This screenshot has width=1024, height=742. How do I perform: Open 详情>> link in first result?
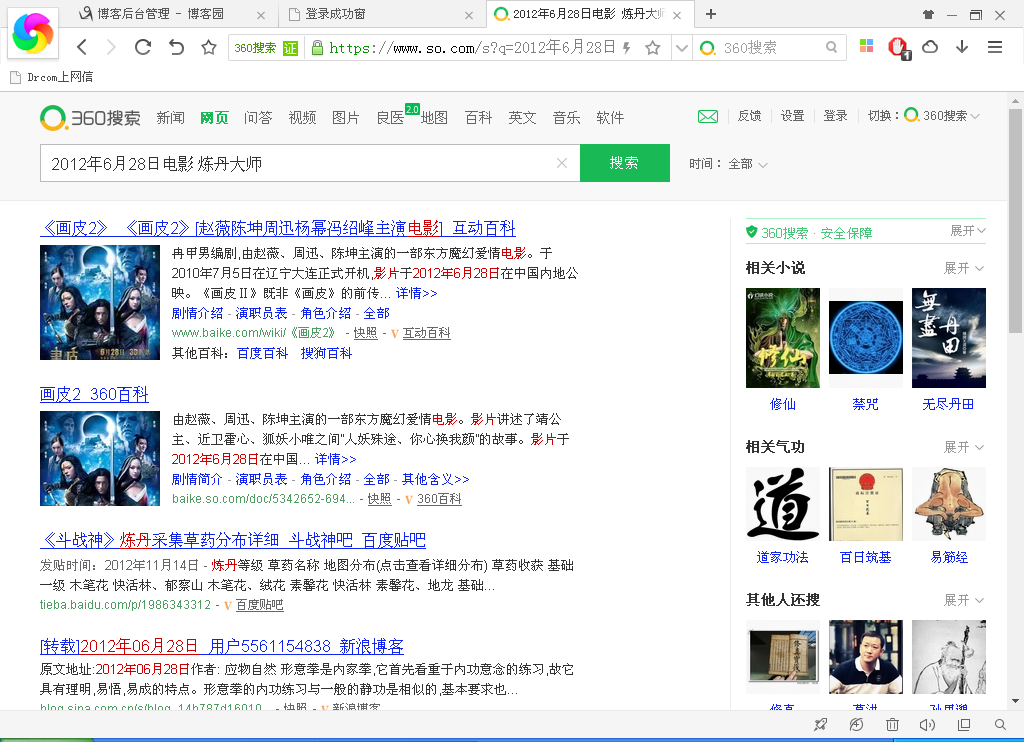tap(417, 293)
